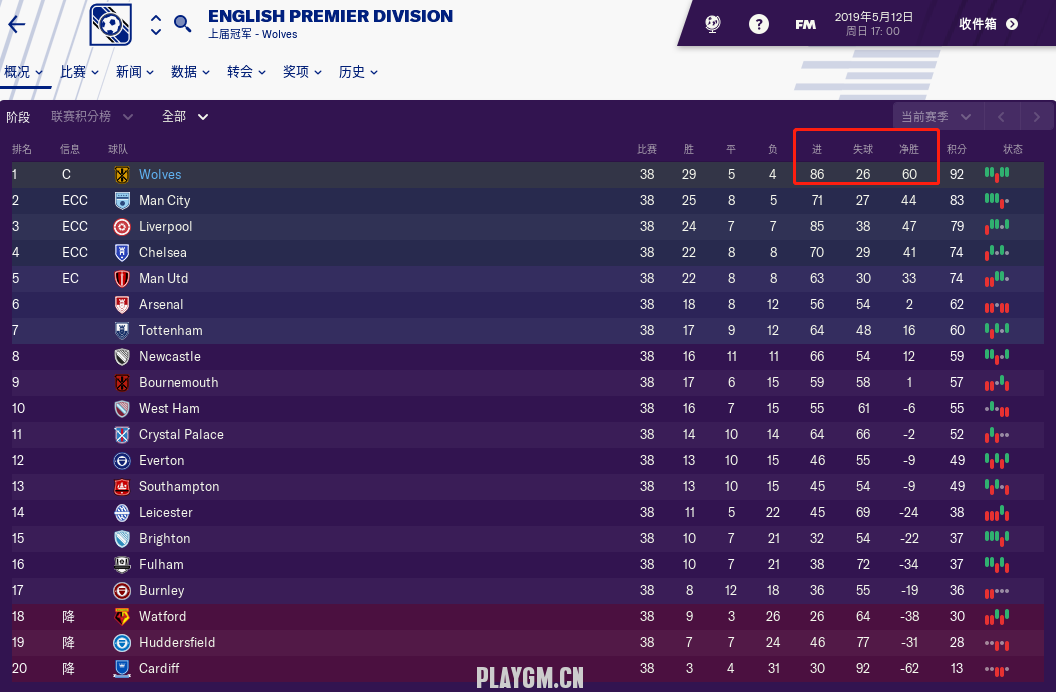The width and height of the screenshot is (1056, 692).
Task: Open the 转会 menu
Action: (x=246, y=72)
